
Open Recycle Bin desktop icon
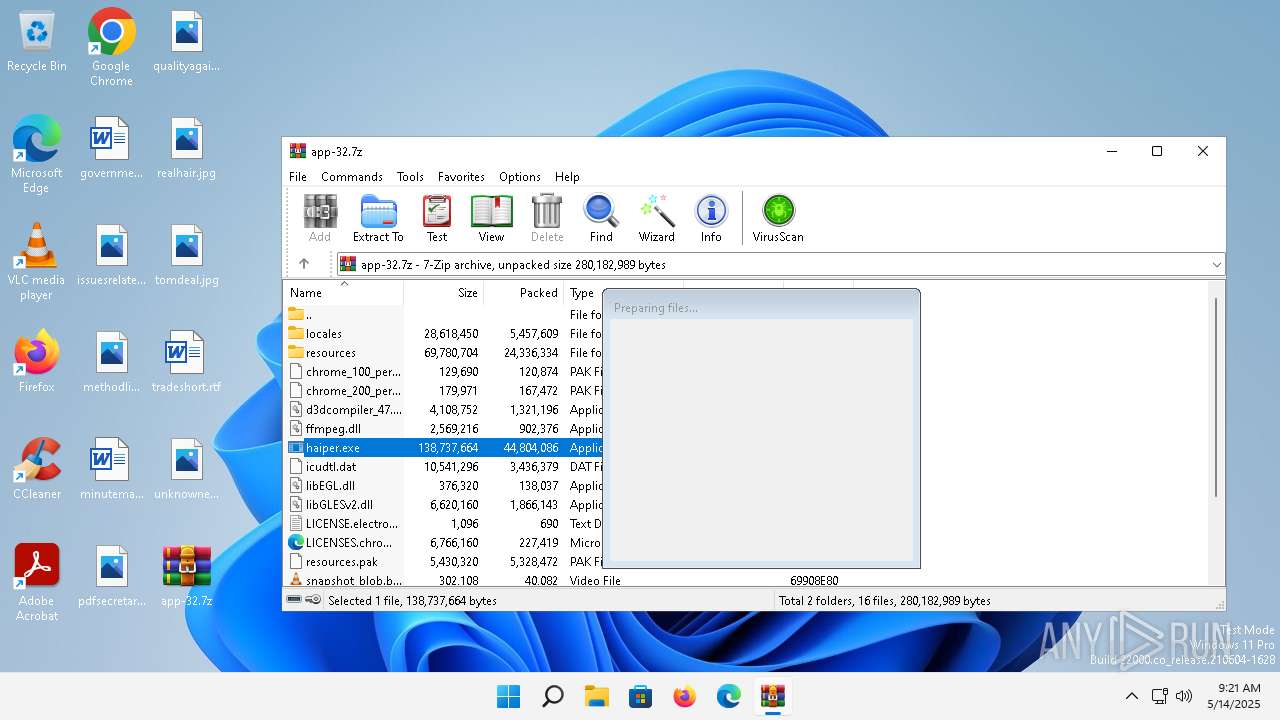(37, 42)
